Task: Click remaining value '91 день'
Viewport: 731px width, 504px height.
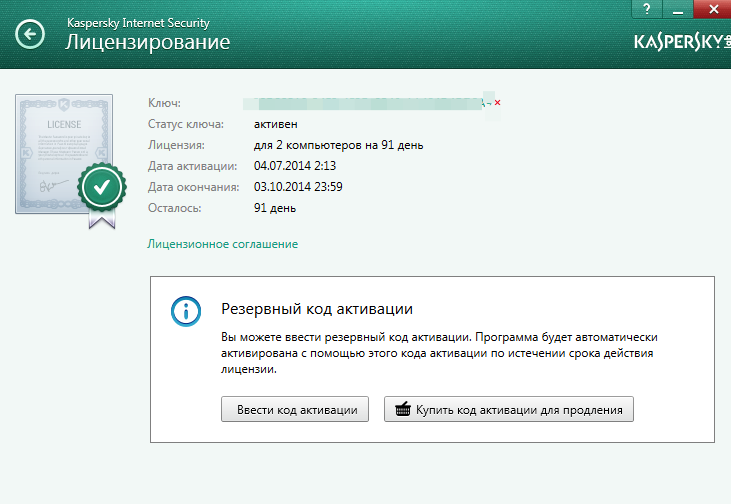Action: click(275, 208)
